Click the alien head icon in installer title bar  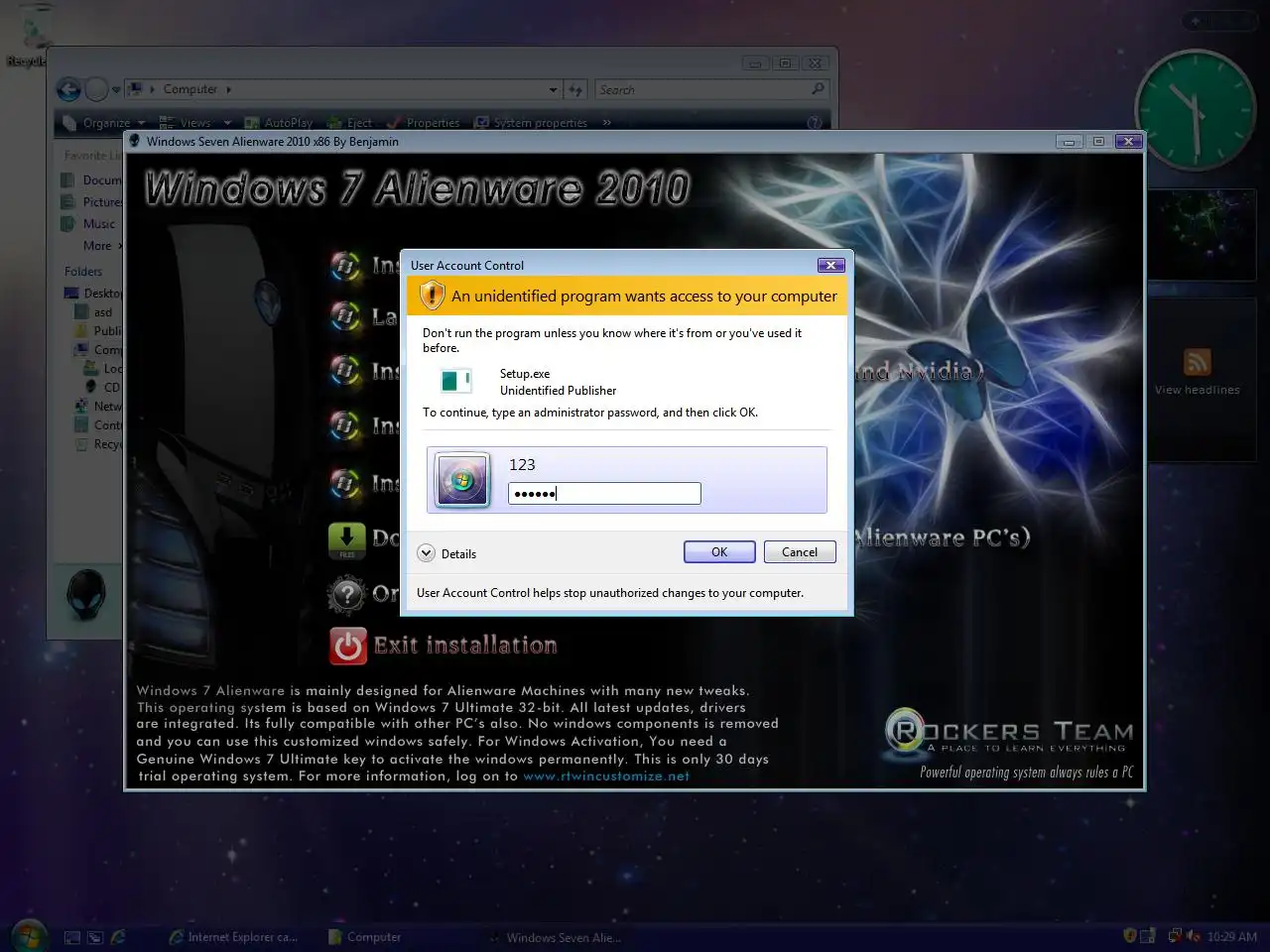(135, 142)
